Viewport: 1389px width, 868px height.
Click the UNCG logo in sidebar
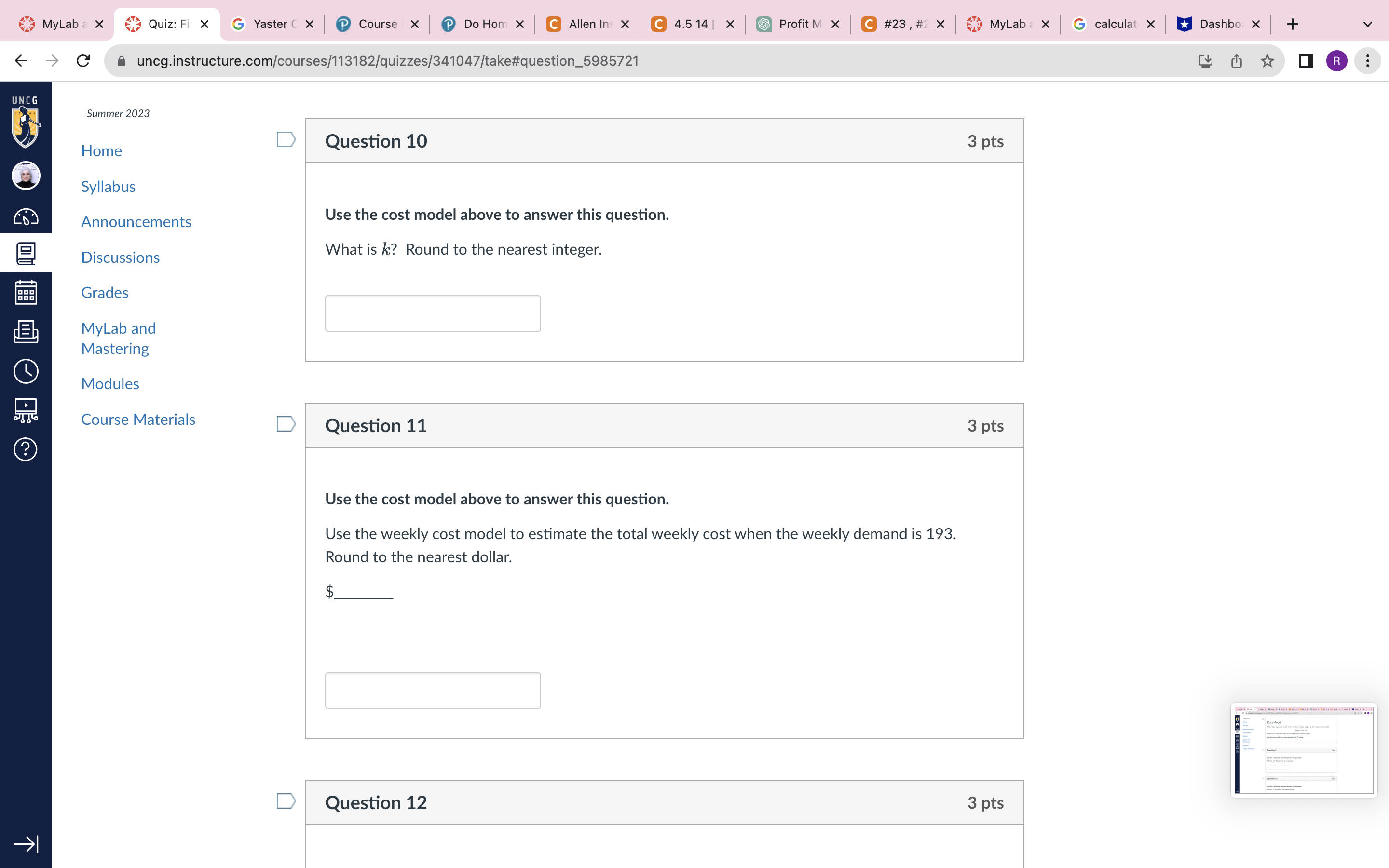pyautogui.click(x=26, y=122)
